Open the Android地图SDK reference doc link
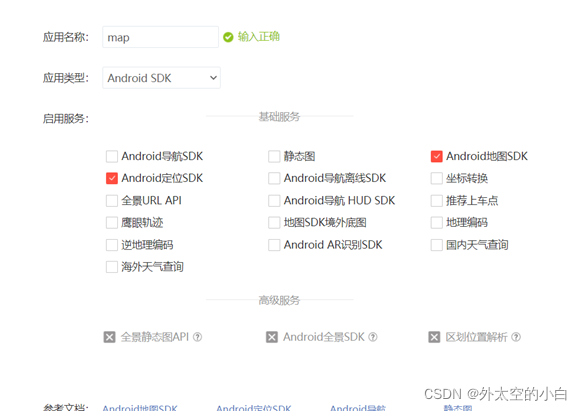This screenshot has width=582, height=411. (140, 407)
